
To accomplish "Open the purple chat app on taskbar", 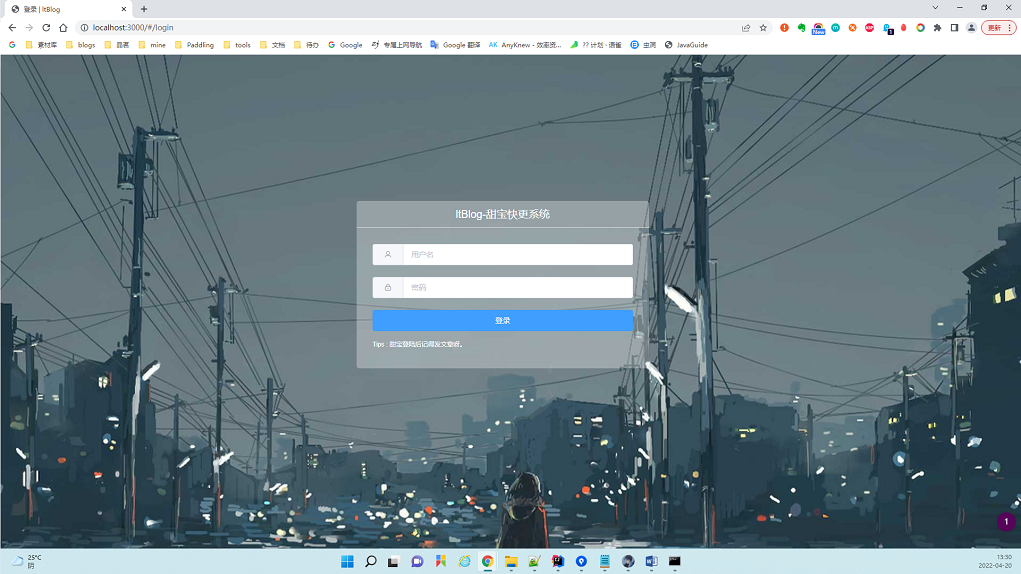I will click(417, 561).
